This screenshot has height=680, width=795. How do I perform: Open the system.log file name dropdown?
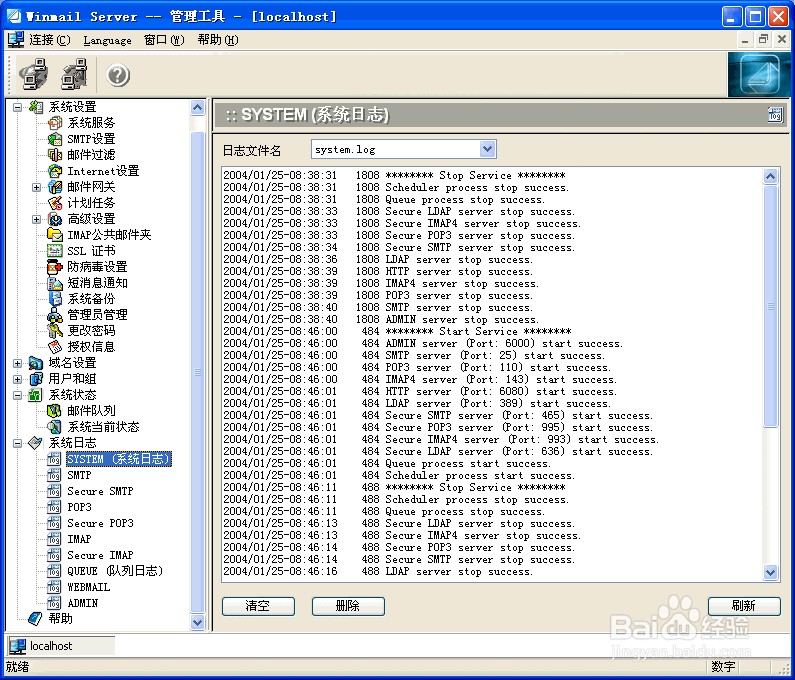(x=487, y=149)
